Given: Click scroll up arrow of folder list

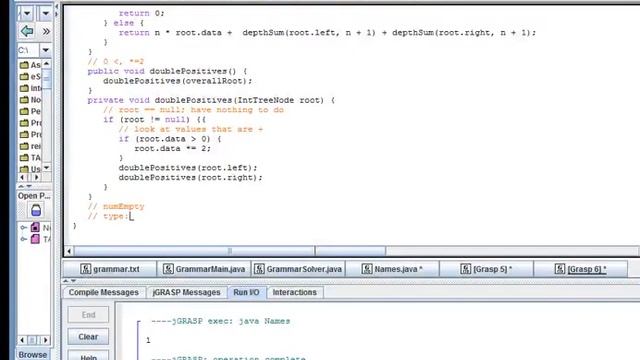Looking at the screenshot, I should 47,64.
